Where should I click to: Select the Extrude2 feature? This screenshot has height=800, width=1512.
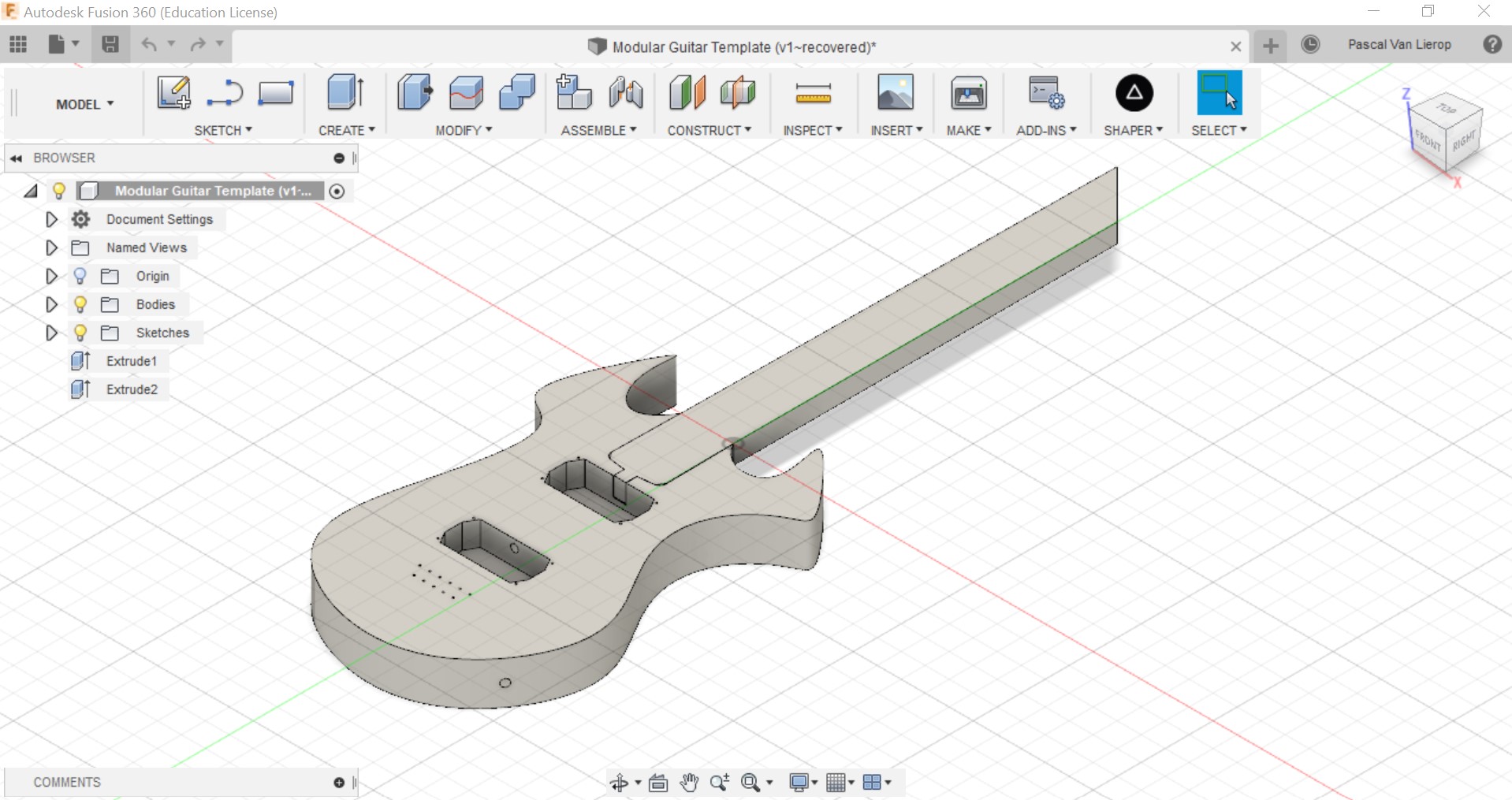point(132,389)
